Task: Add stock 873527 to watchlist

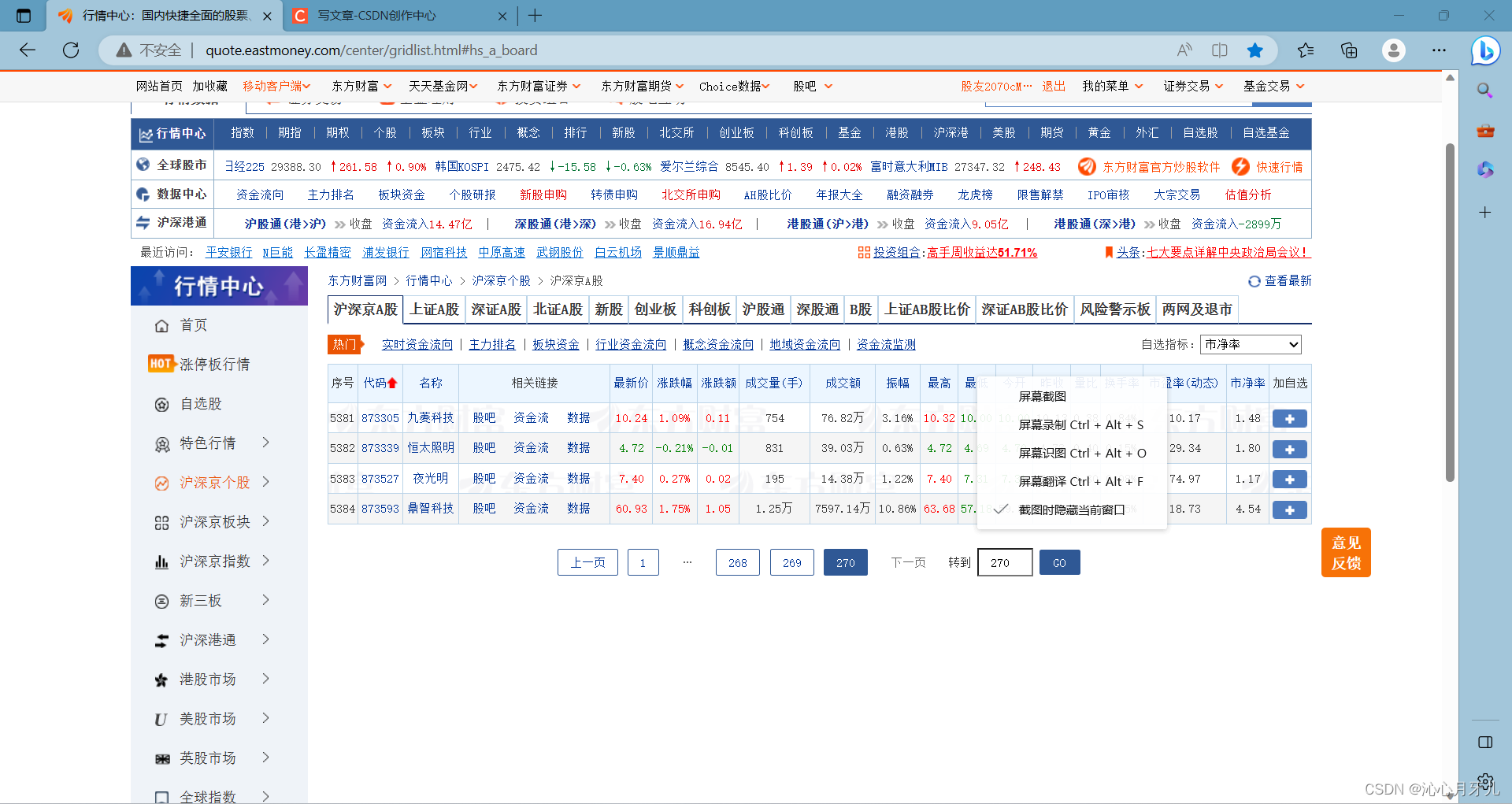Action: [1289, 479]
